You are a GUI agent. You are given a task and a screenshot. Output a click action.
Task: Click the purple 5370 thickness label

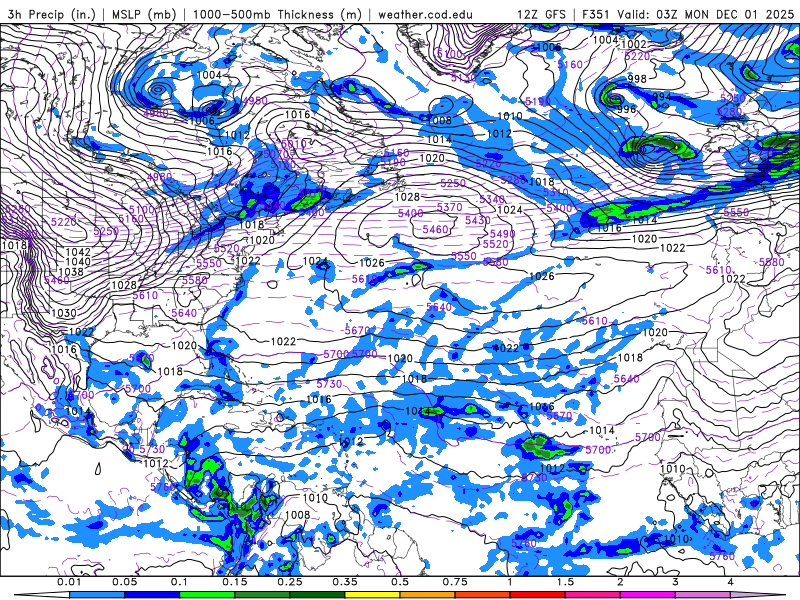pyautogui.click(x=449, y=207)
